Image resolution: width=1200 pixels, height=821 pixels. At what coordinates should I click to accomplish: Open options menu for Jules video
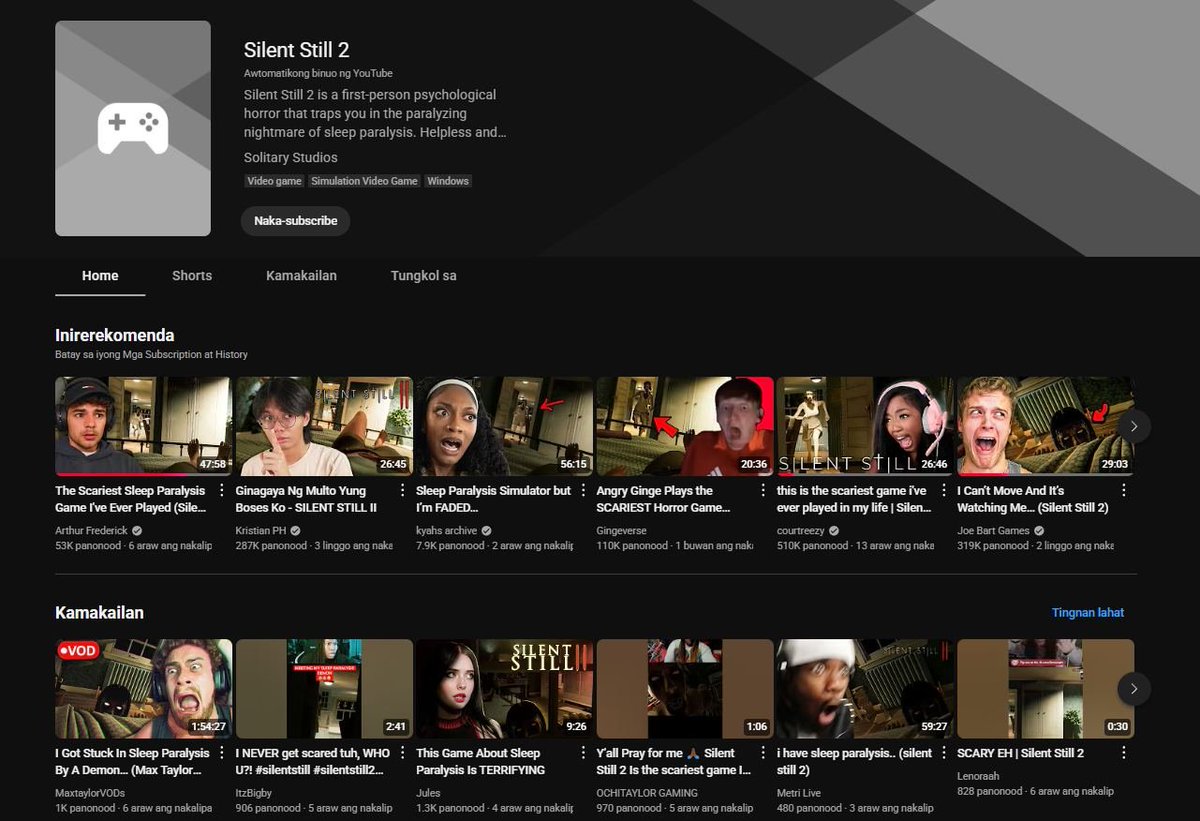583,753
